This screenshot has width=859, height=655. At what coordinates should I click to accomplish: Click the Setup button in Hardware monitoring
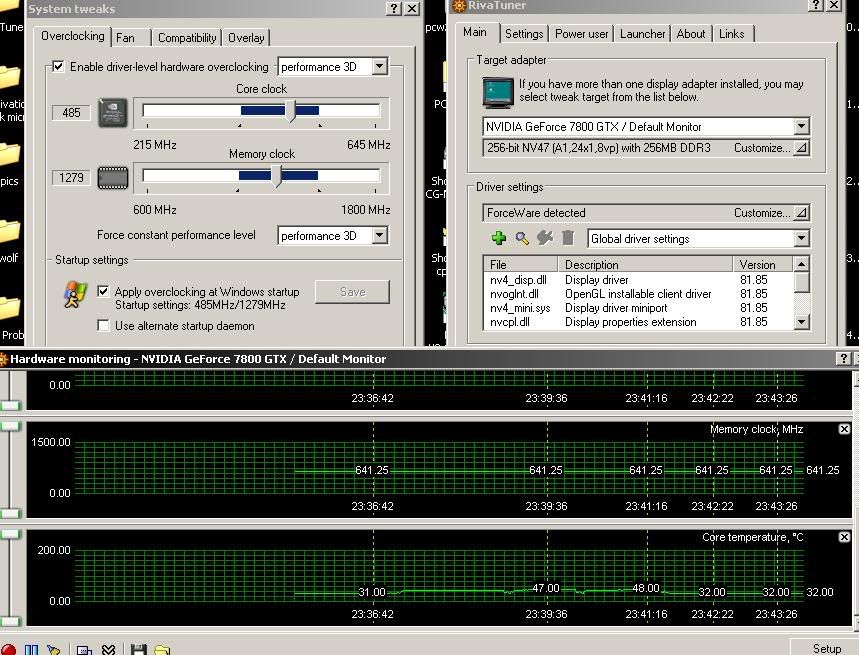tap(826, 648)
